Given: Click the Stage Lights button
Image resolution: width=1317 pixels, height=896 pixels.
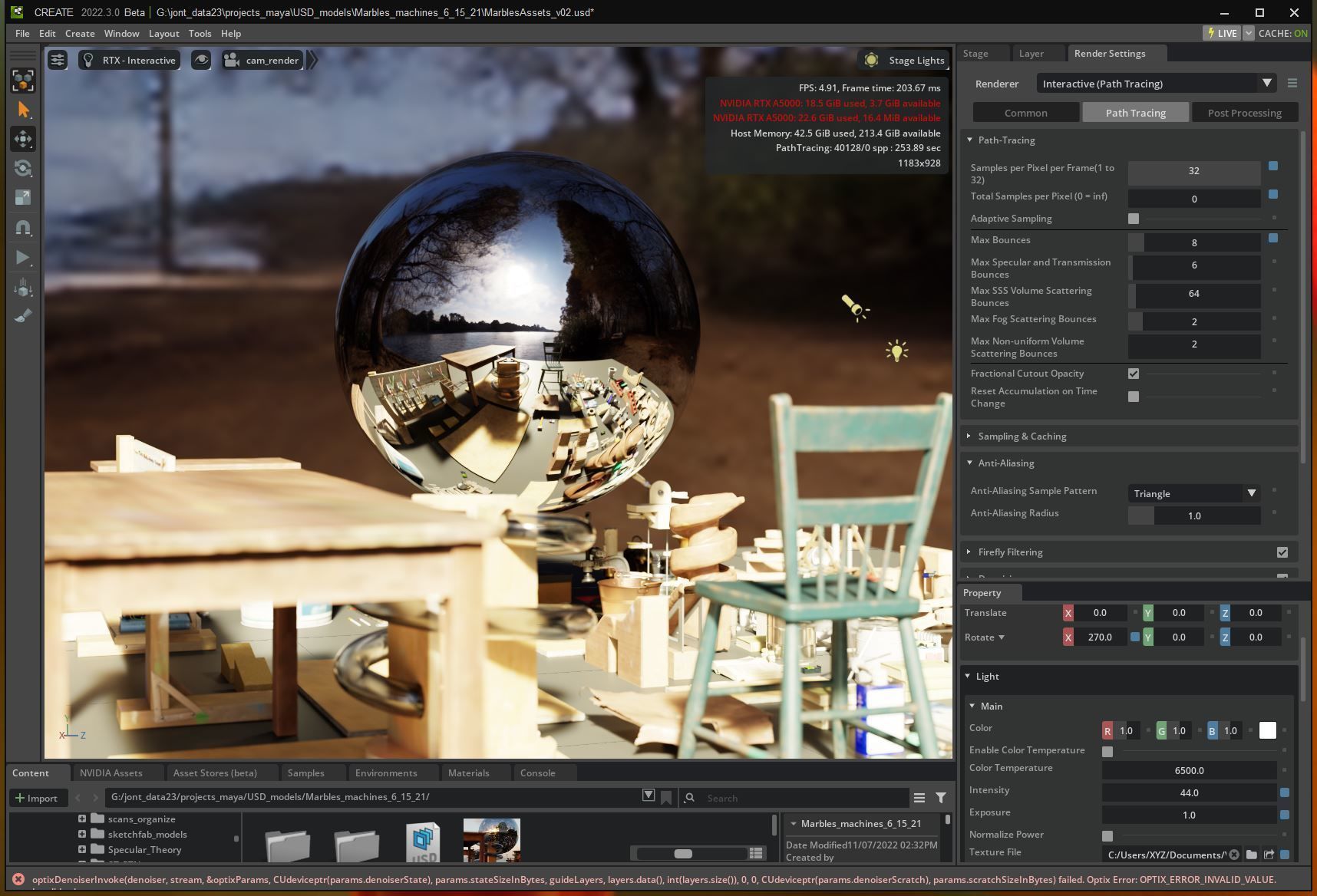Looking at the screenshot, I should pyautogui.click(x=903, y=60).
